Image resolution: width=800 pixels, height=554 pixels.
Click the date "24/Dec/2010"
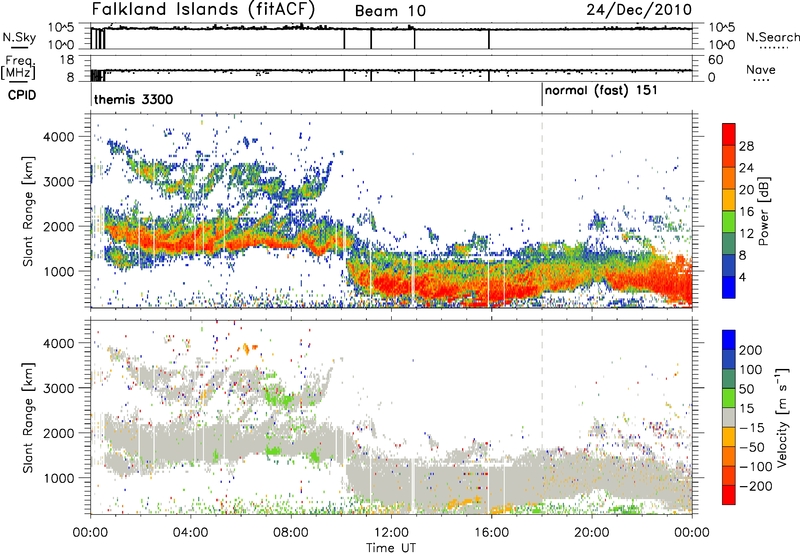pyautogui.click(x=639, y=10)
